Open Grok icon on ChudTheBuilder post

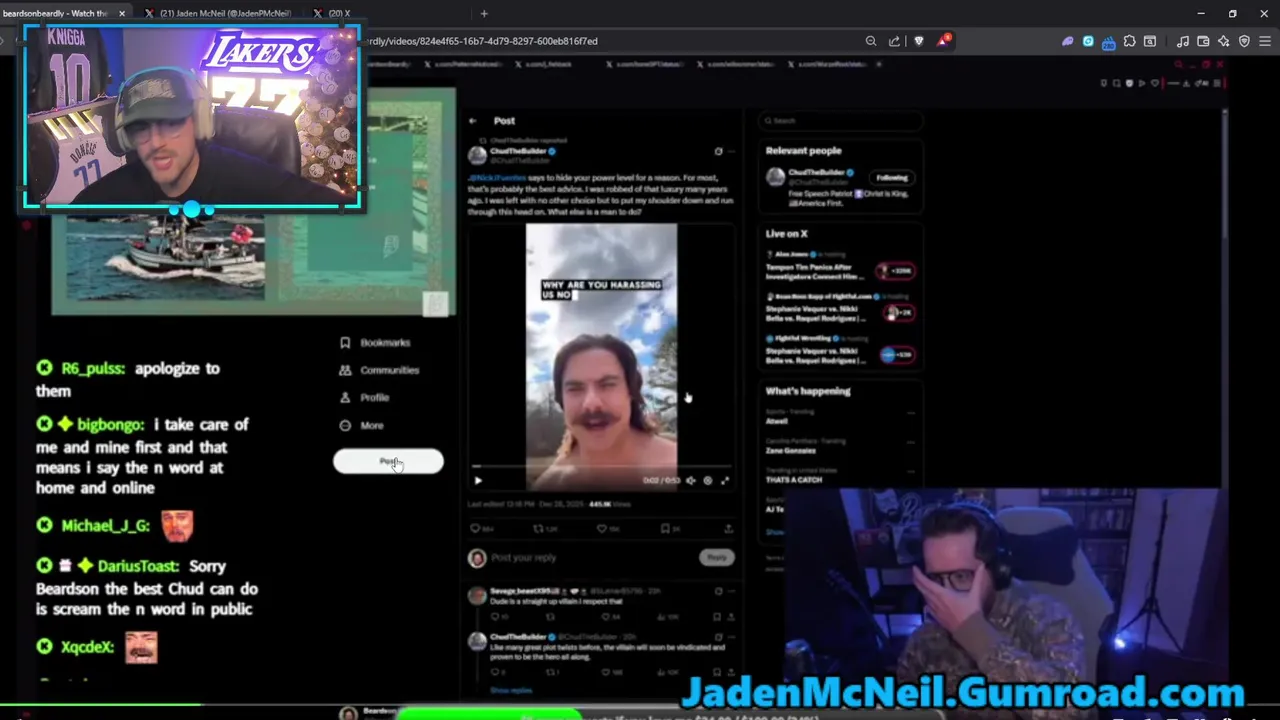tap(718, 152)
